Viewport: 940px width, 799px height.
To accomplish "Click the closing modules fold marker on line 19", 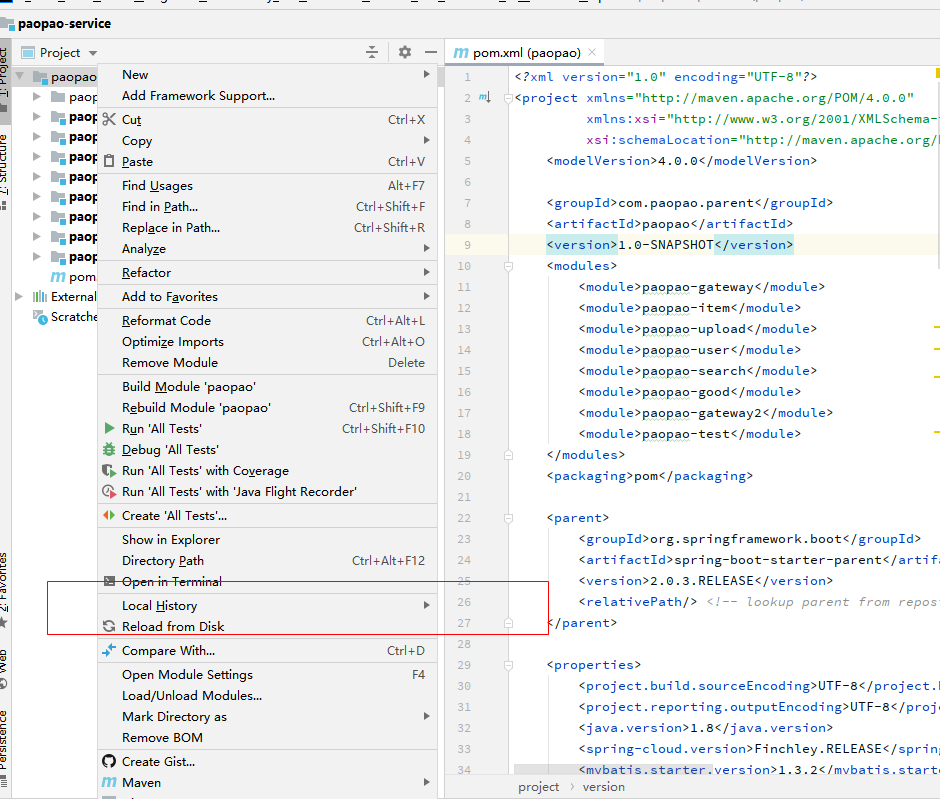I will click(508, 455).
